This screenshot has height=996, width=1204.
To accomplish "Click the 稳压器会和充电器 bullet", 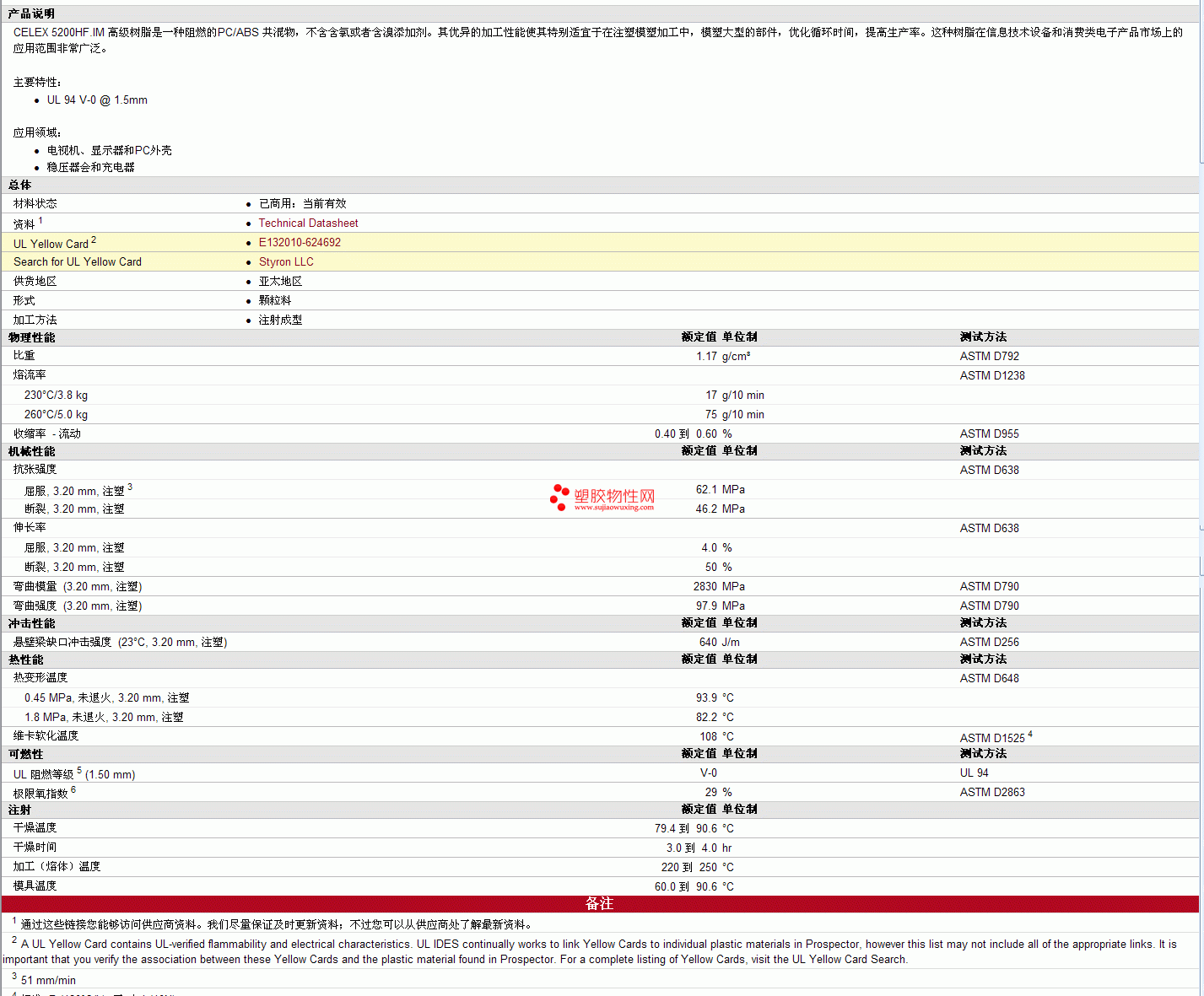I will point(90,168).
